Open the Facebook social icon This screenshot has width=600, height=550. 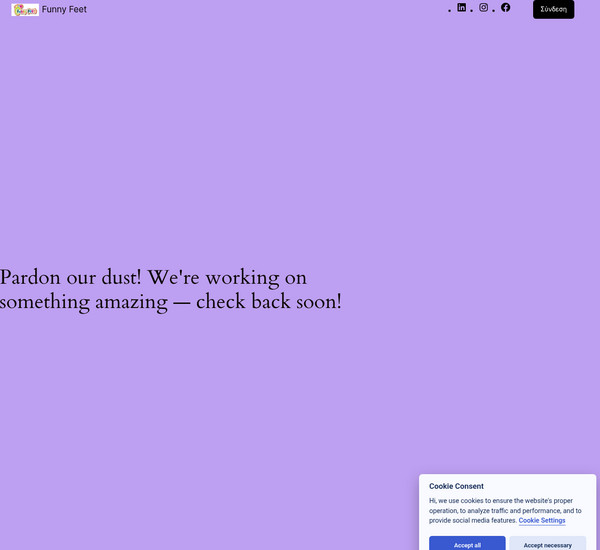[505, 7]
